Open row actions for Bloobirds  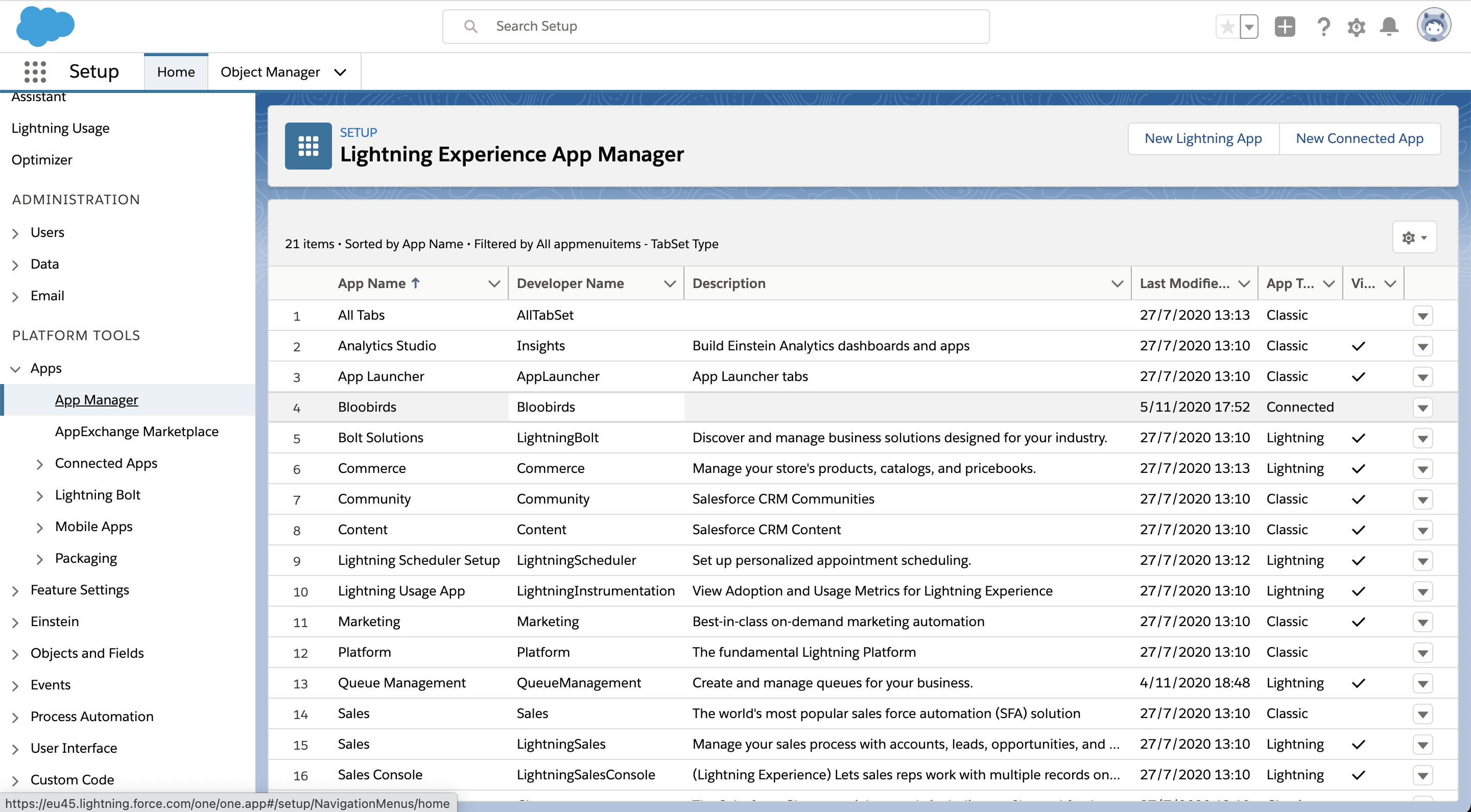[x=1422, y=408]
